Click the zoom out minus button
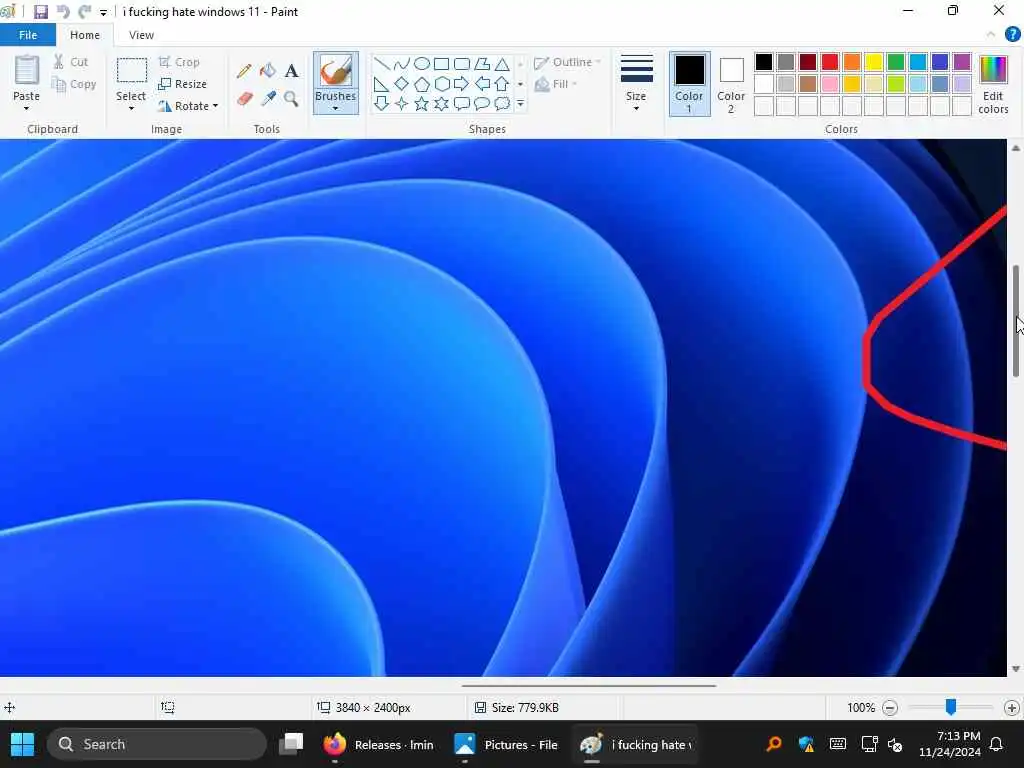This screenshot has width=1024, height=768. pyautogui.click(x=889, y=707)
